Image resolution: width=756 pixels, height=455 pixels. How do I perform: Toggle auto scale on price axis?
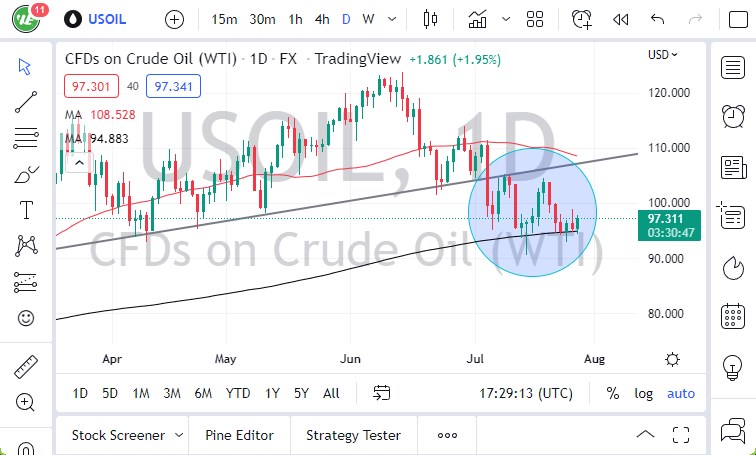coord(681,393)
